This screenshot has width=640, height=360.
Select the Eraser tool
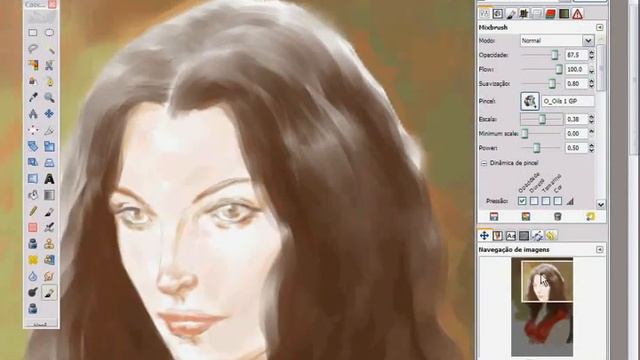point(33,227)
